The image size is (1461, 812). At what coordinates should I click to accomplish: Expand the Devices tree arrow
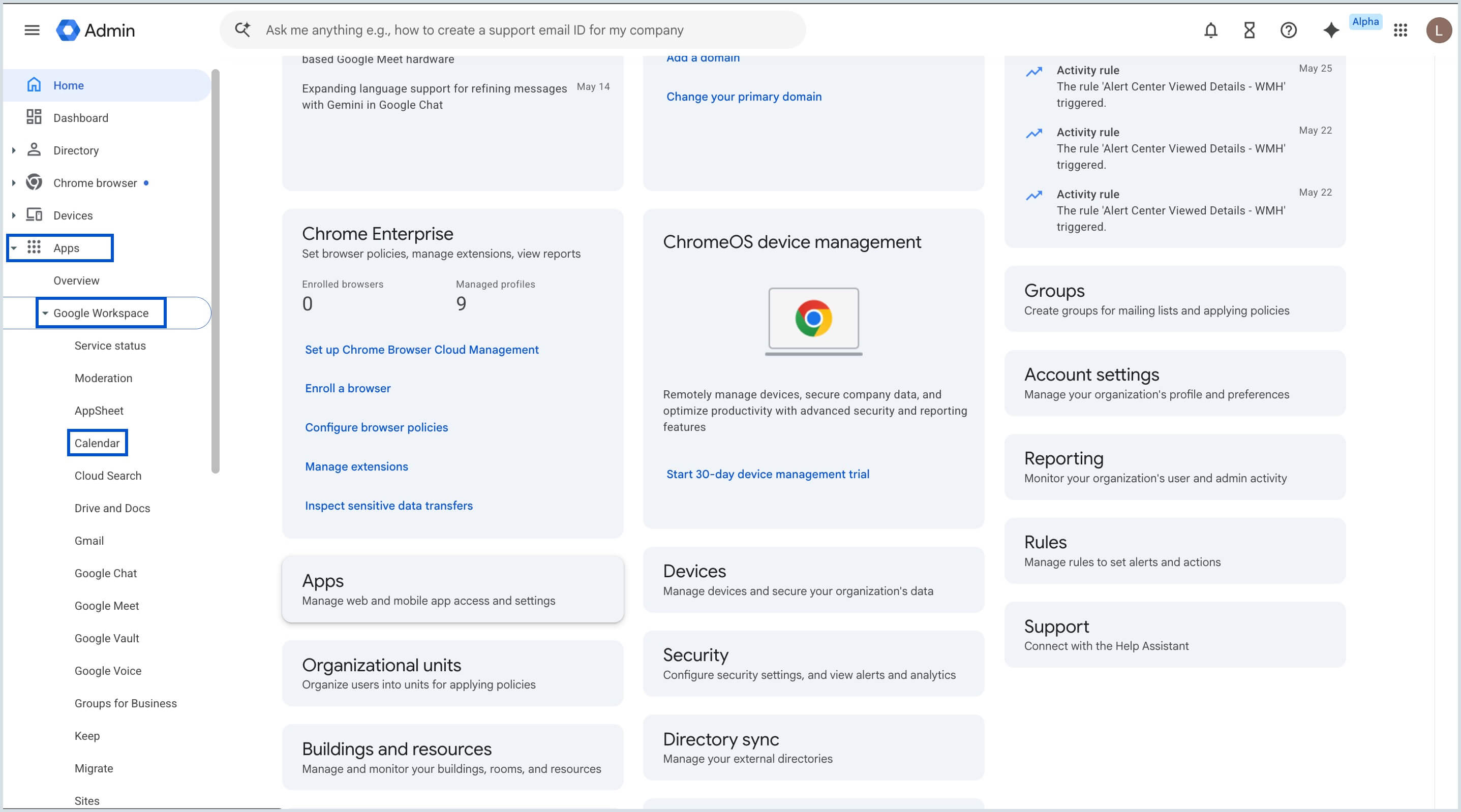point(14,215)
